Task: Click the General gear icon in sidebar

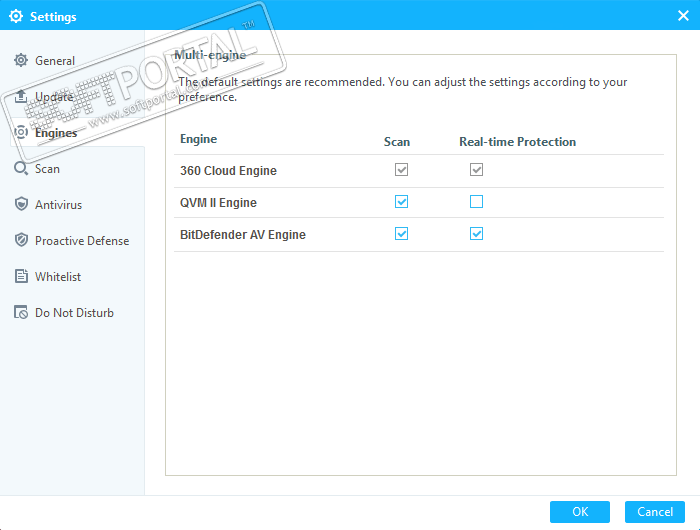Action: tap(21, 60)
